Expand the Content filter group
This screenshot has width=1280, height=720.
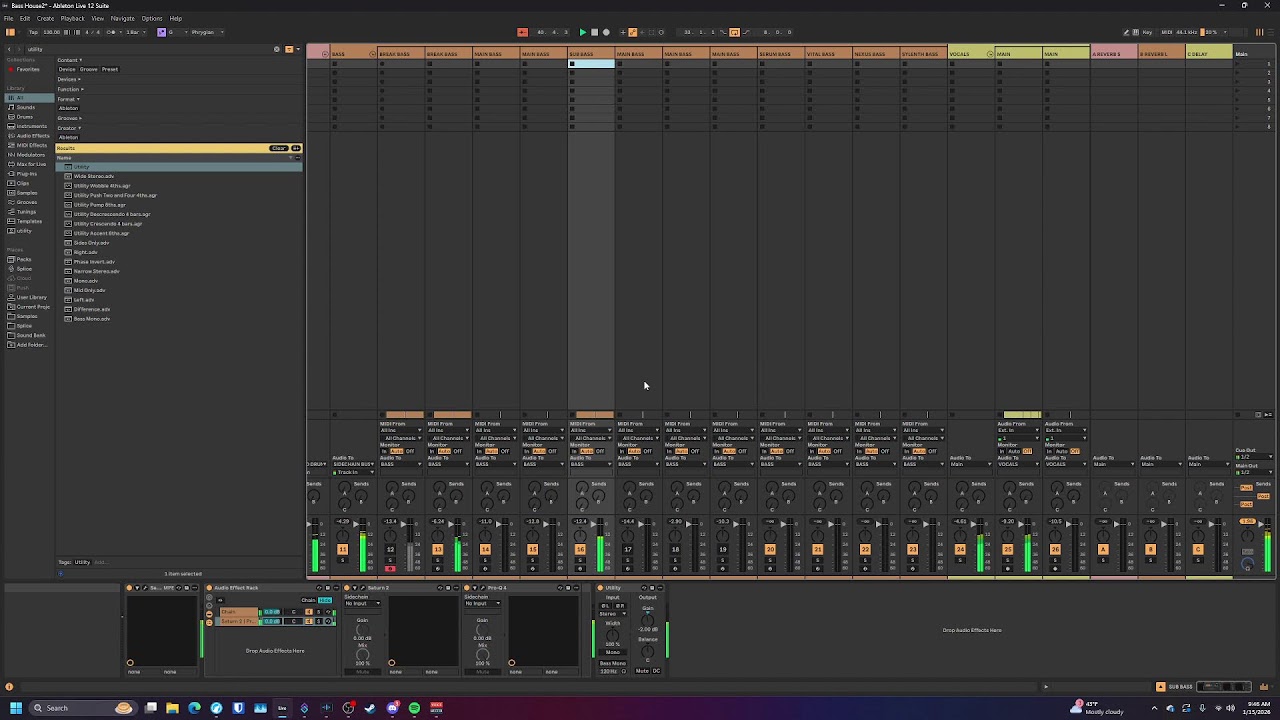(x=69, y=60)
